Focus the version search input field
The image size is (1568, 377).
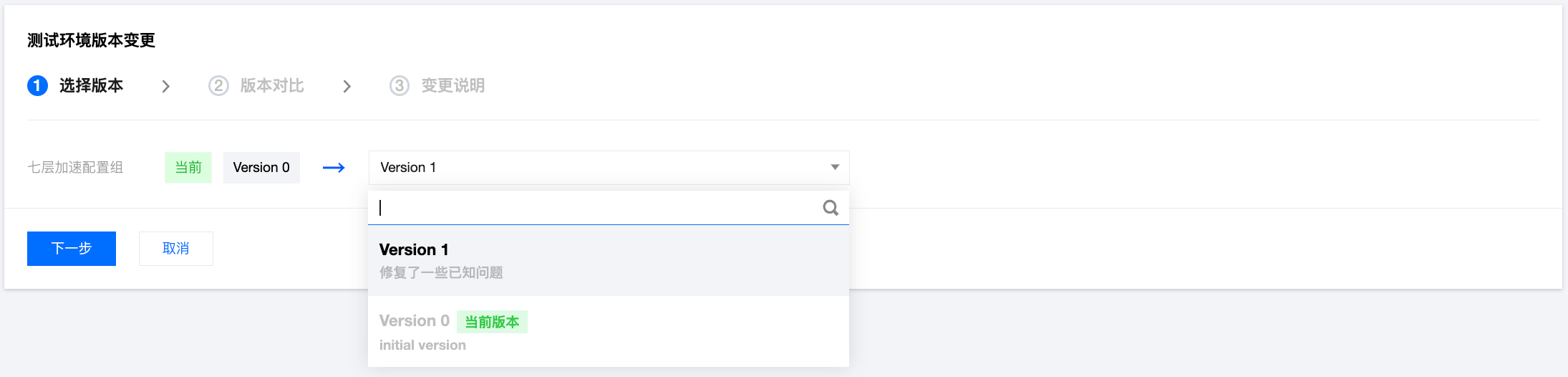594,208
